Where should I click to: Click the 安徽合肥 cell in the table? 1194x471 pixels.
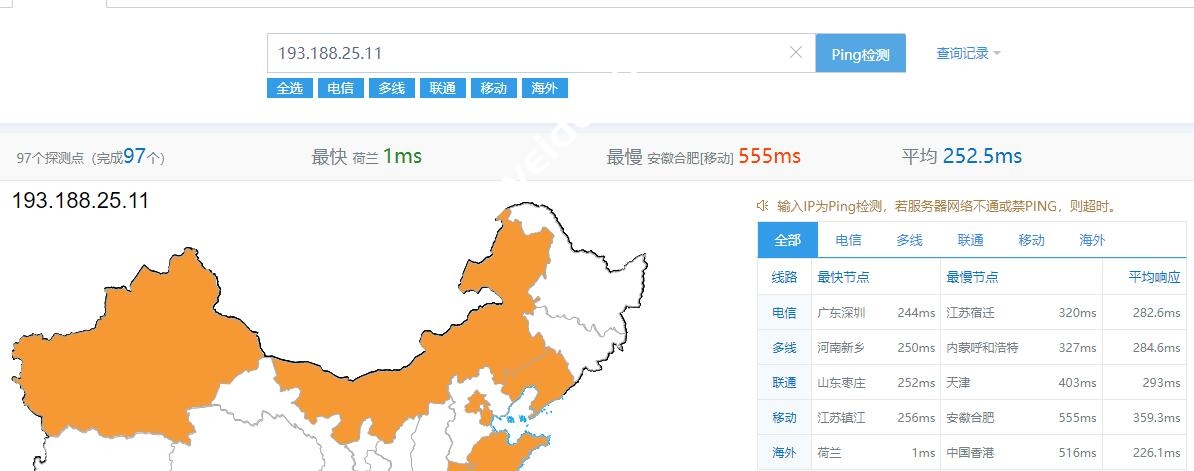pos(971,418)
